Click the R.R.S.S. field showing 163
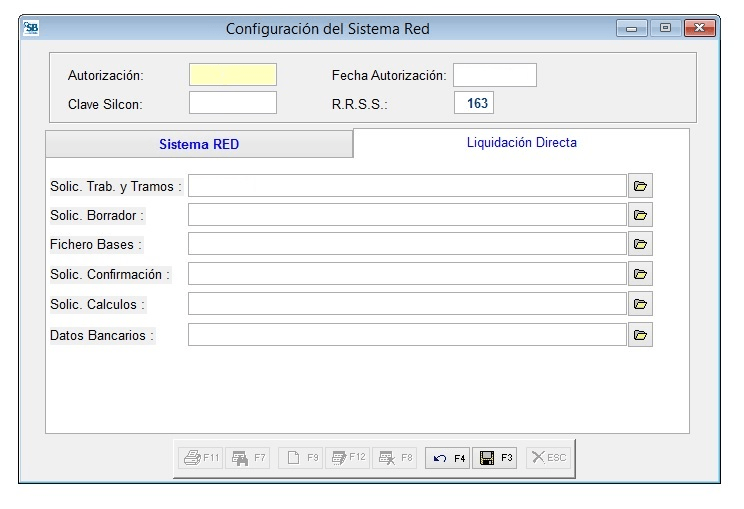This screenshot has height=509, width=744. (474, 103)
